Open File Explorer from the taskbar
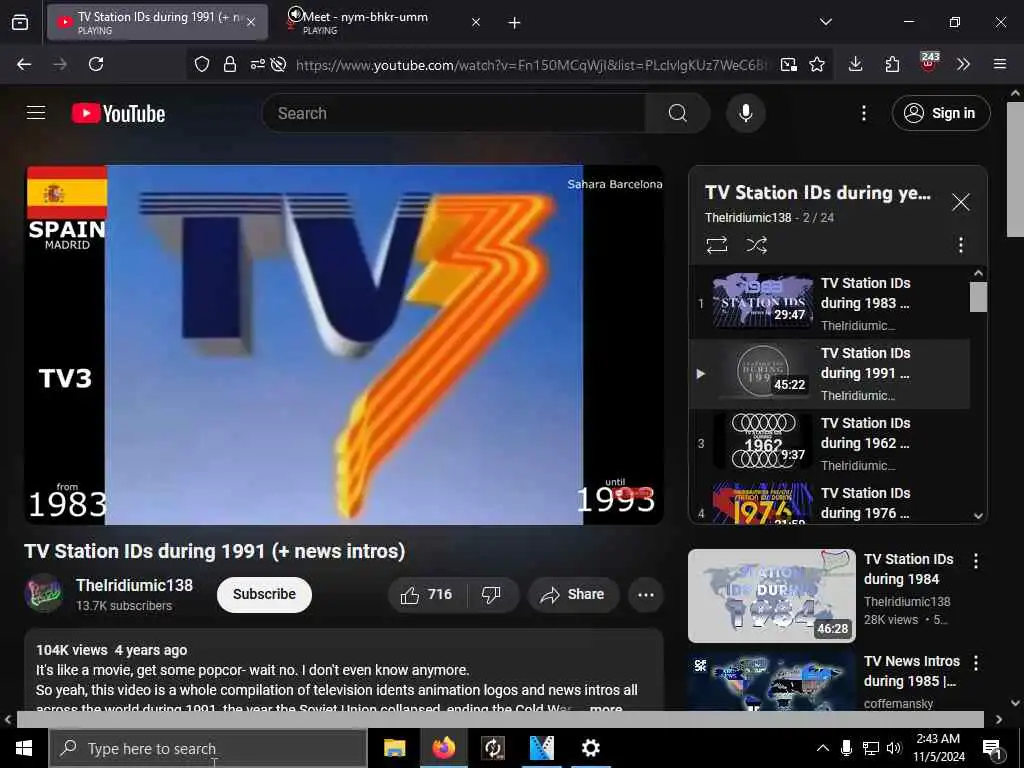Screen dimensions: 1024x768 [x=394, y=748]
